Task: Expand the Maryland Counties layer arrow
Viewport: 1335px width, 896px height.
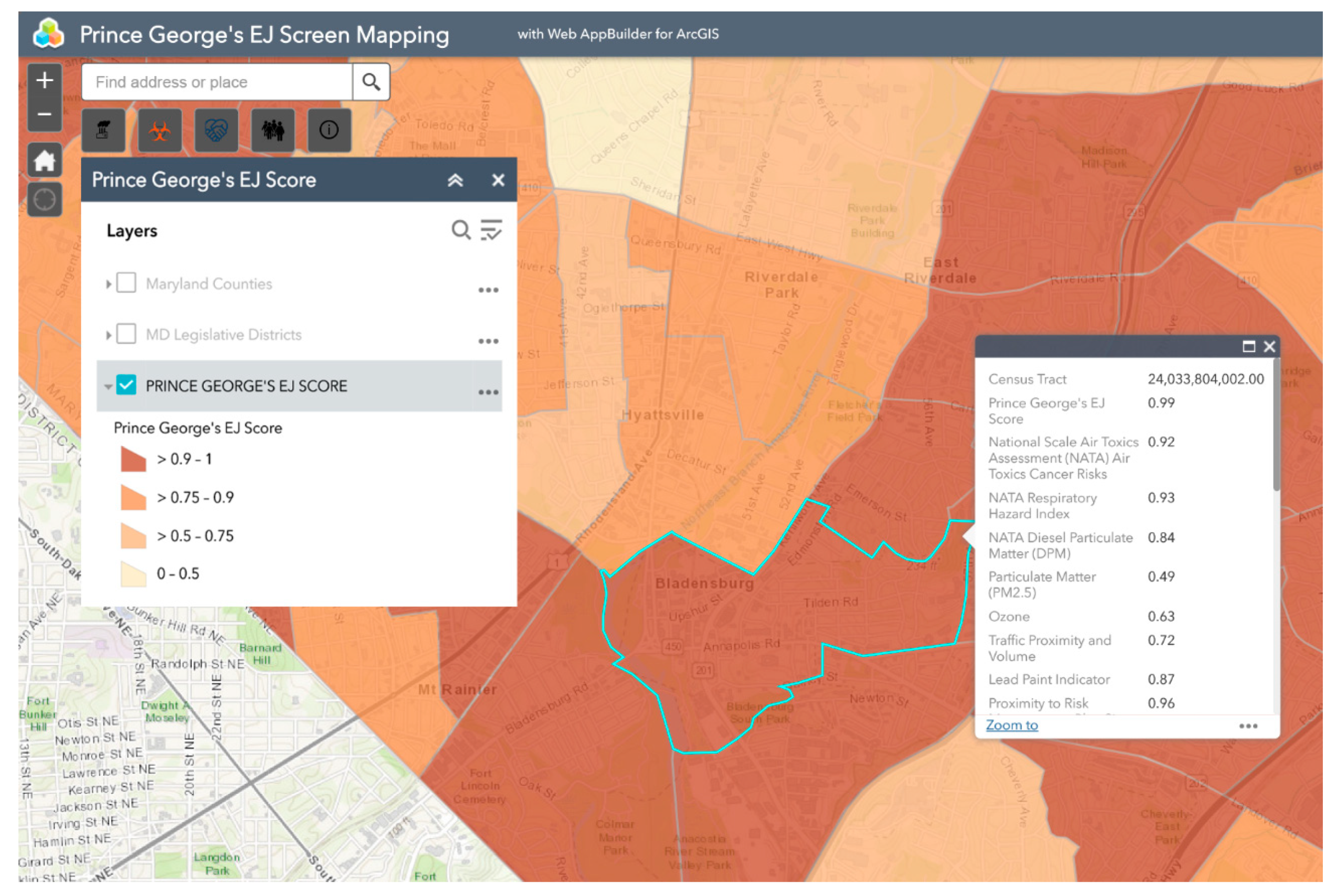Action: (x=108, y=284)
